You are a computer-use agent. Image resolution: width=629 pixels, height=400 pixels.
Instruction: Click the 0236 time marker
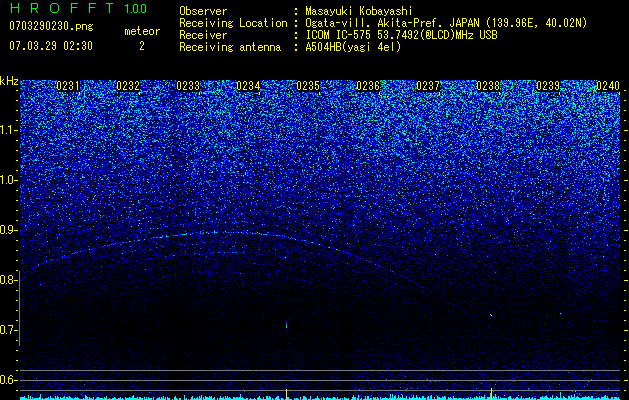pyautogui.click(x=368, y=86)
